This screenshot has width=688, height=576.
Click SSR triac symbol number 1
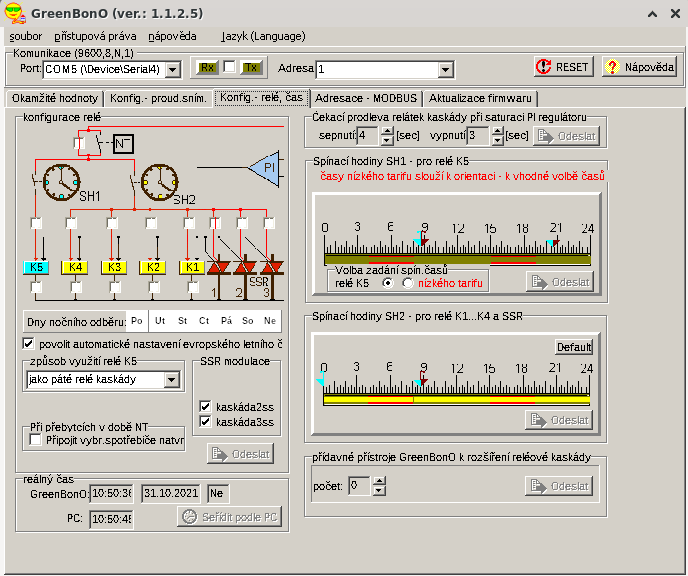tap(219, 268)
